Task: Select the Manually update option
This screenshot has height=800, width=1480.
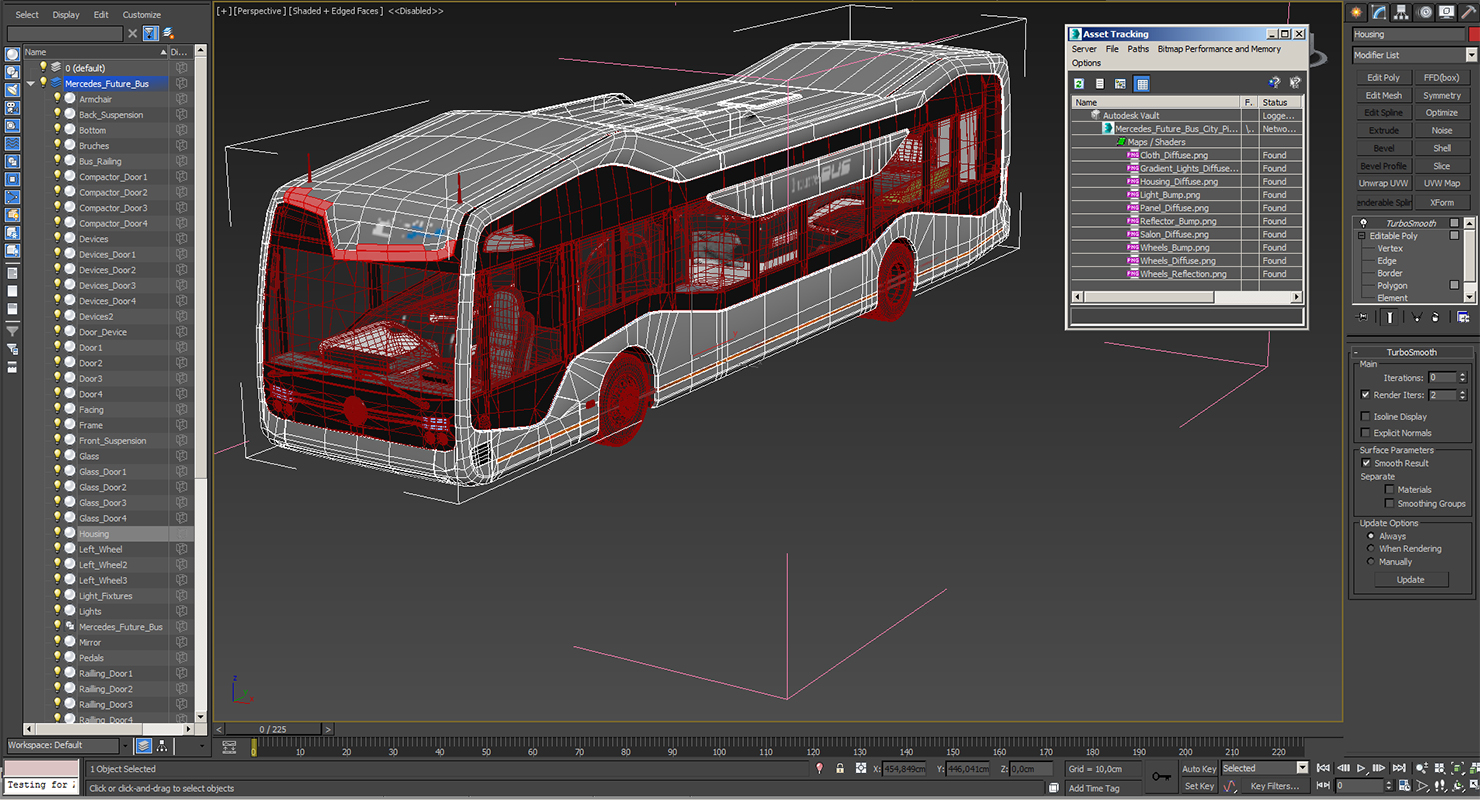Action: coord(1371,562)
